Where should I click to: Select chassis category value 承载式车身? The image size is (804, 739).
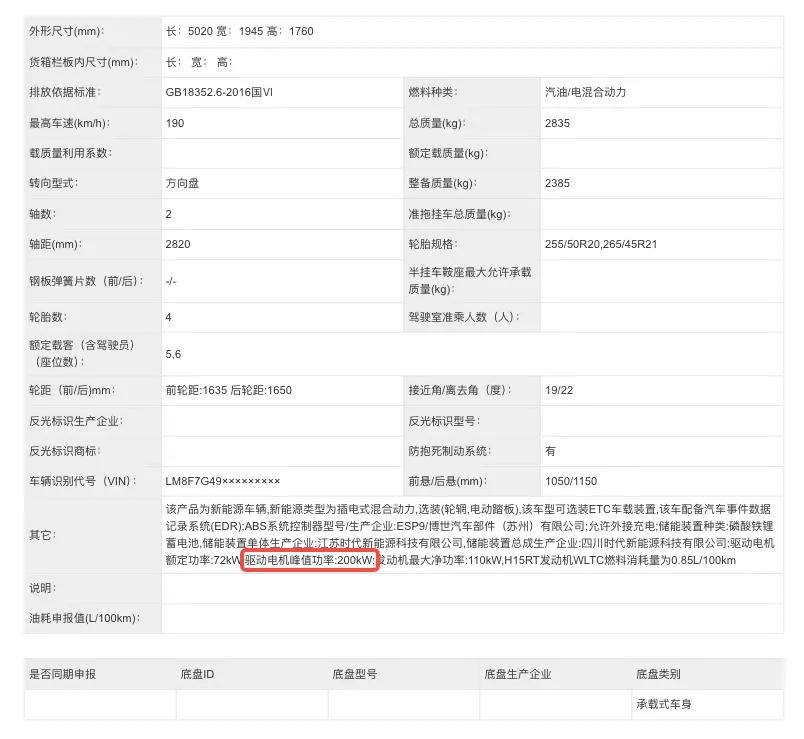664,705
